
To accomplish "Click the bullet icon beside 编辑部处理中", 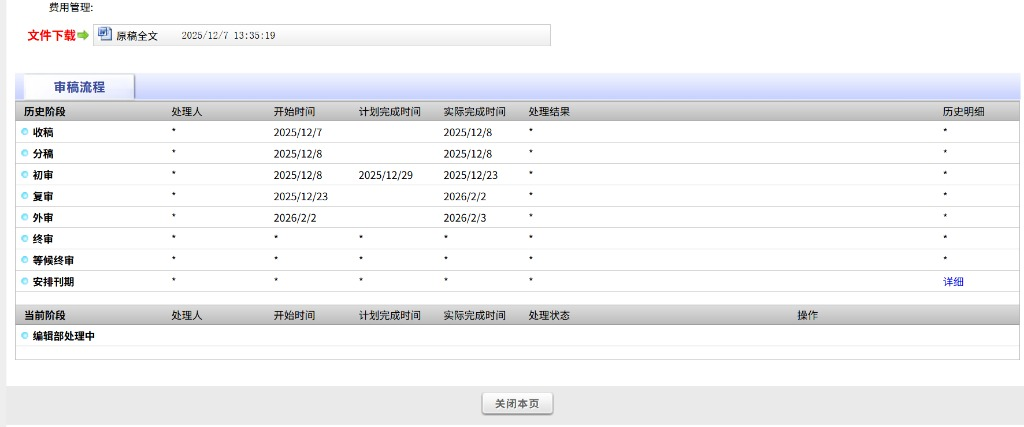I will (25, 336).
